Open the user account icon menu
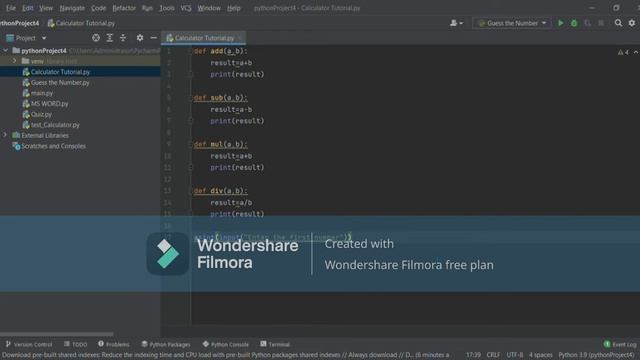 (456, 23)
